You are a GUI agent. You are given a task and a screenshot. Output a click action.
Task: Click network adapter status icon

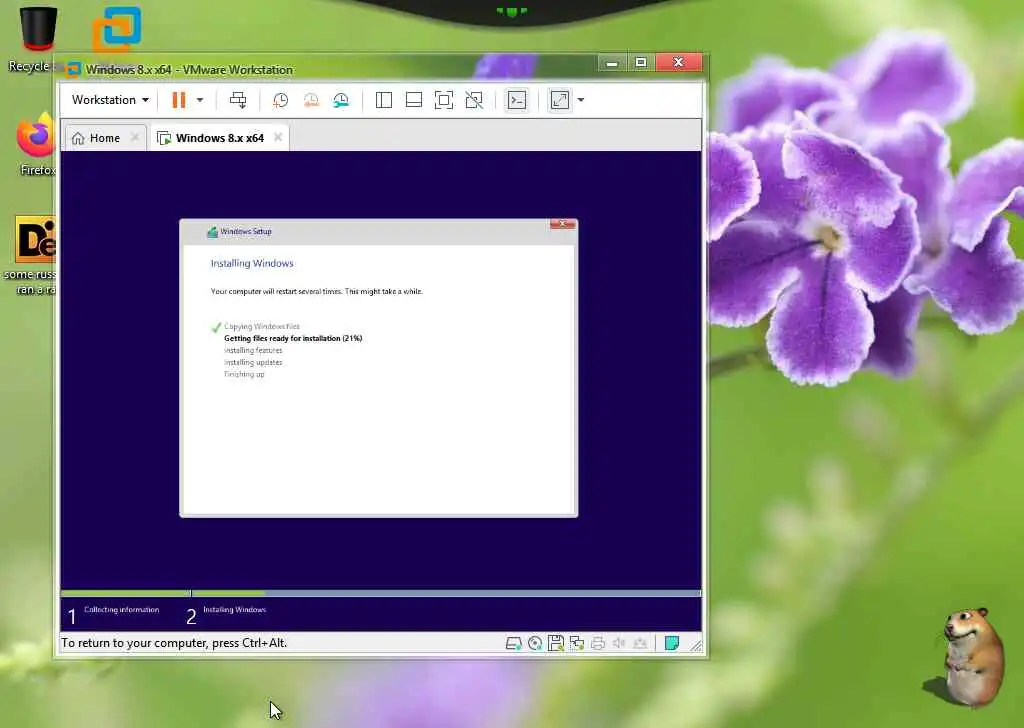pos(577,644)
